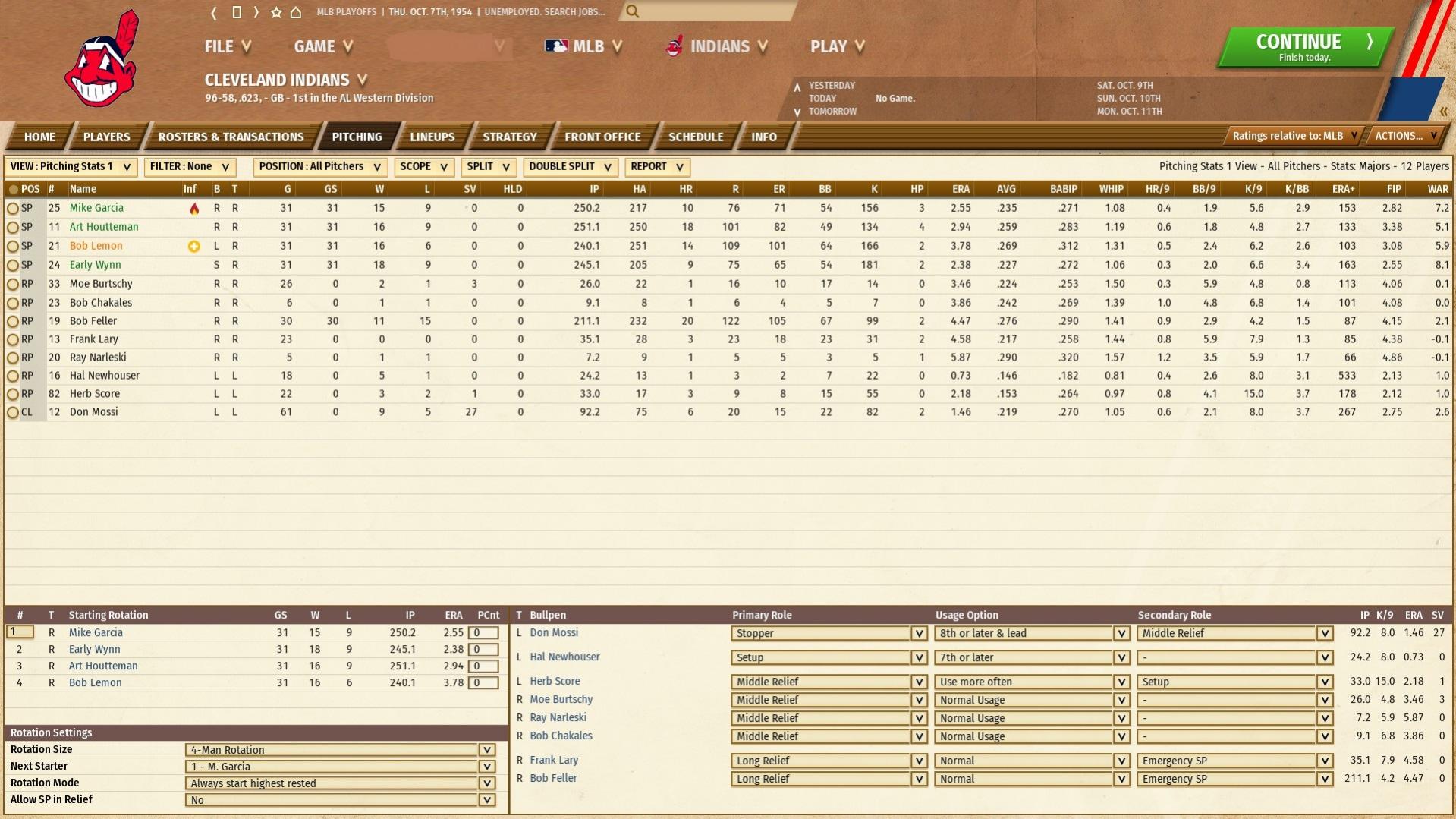Open Rotation Size 4-Man Rotation dropdown
The width and height of the screenshot is (1456, 819).
[340, 750]
